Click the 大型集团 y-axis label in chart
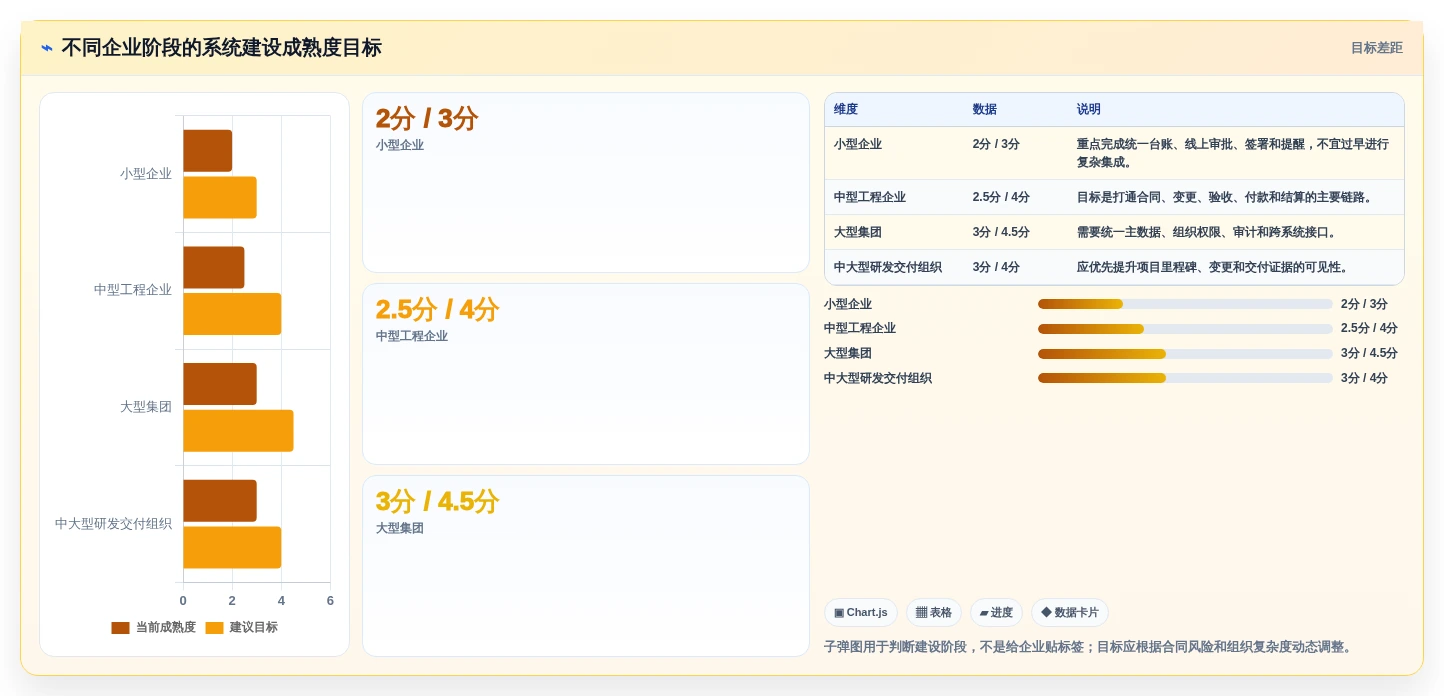 (146, 407)
